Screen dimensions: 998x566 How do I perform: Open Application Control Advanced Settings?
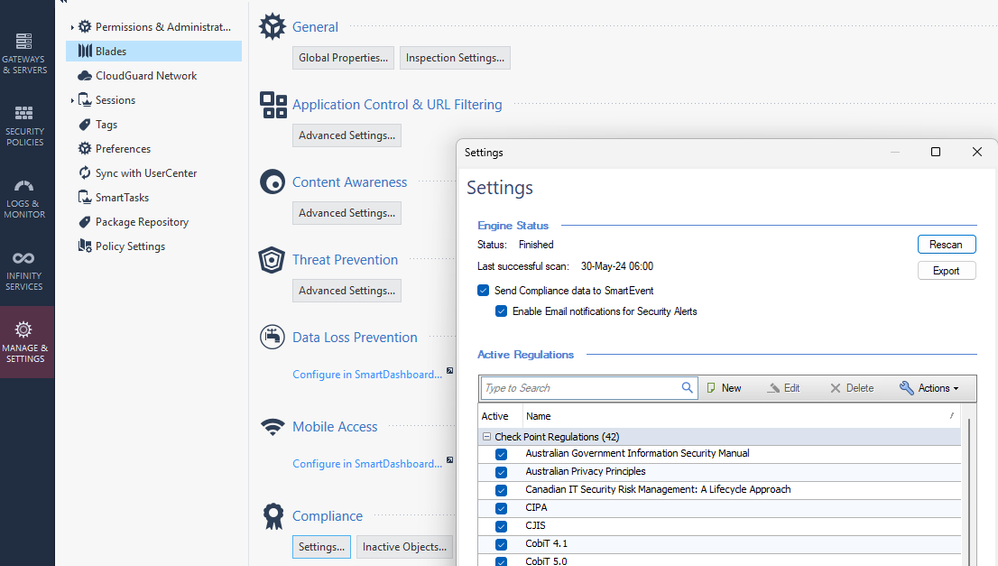point(347,136)
